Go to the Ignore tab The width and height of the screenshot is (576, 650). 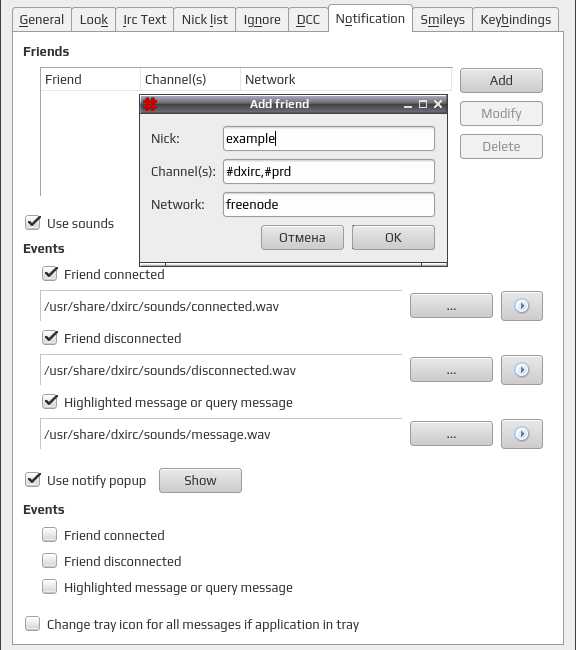click(262, 19)
